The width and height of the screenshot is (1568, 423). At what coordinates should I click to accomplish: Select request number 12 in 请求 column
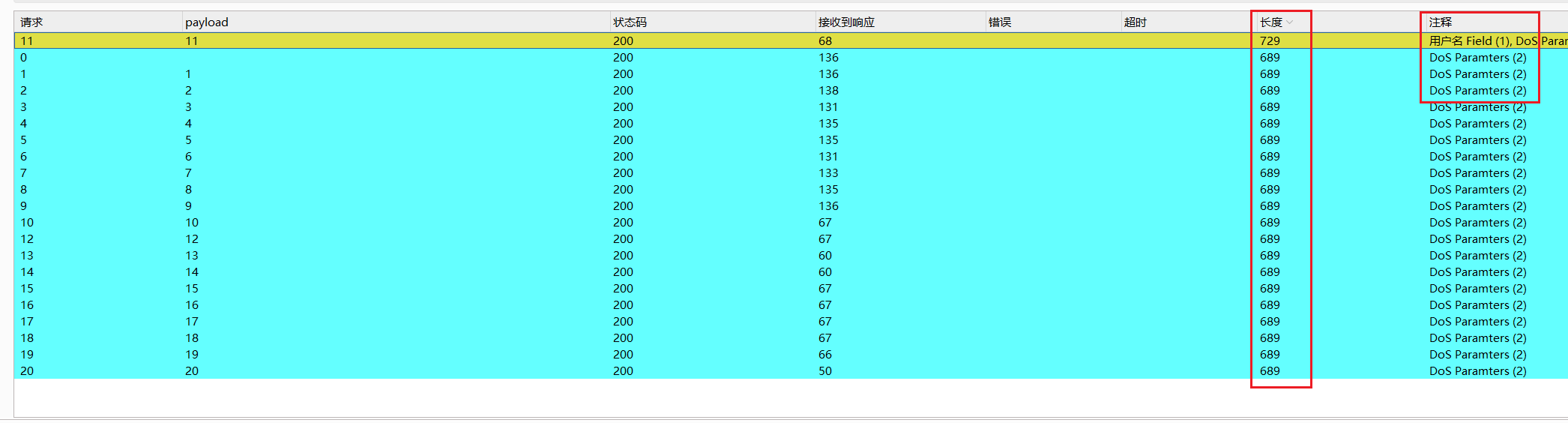(x=27, y=238)
